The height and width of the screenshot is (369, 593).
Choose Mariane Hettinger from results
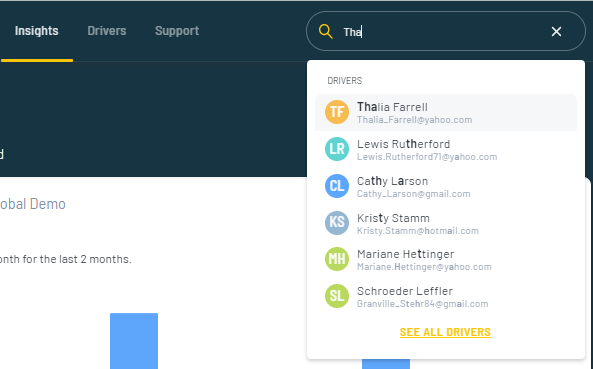click(x=446, y=259)
